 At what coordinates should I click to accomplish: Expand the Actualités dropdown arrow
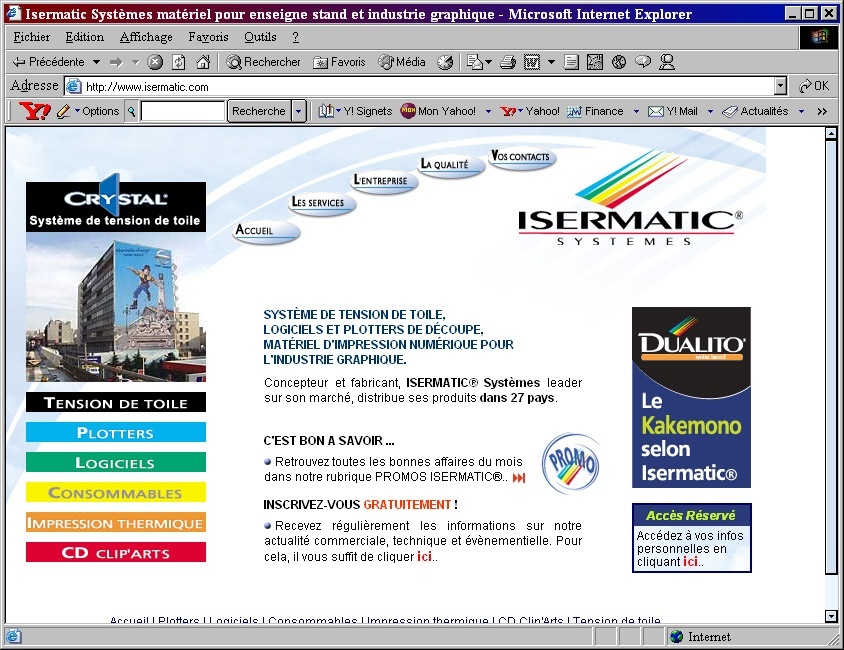tap(801, 111)
